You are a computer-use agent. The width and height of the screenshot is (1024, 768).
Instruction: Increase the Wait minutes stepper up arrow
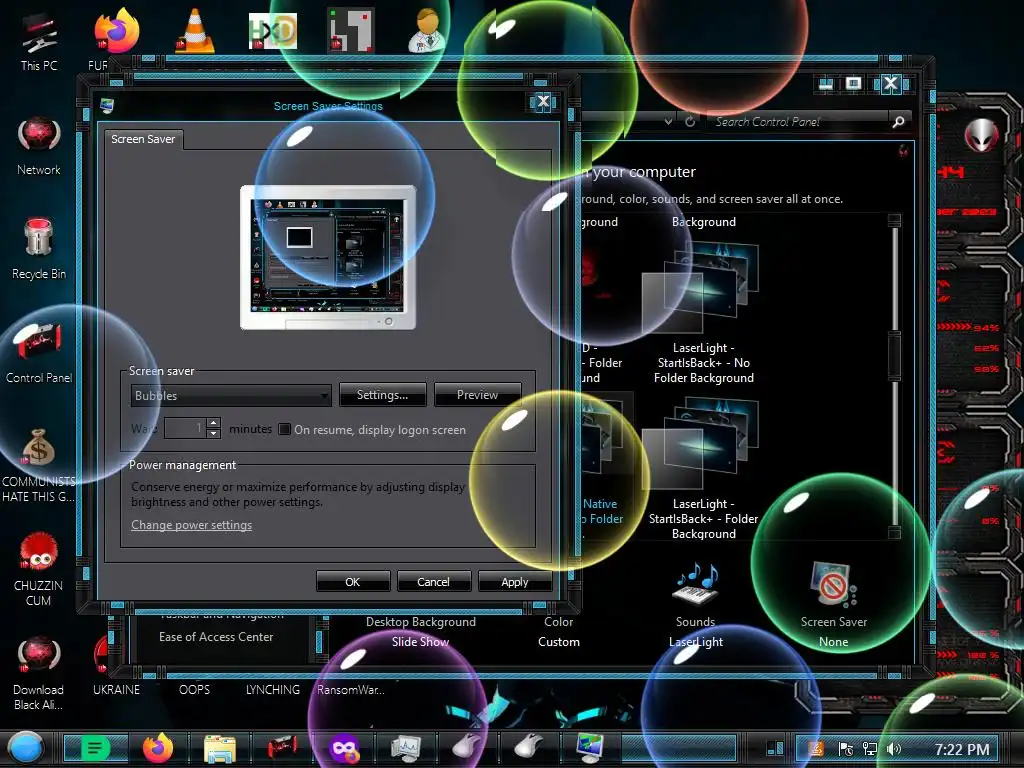tap(214, 423)
